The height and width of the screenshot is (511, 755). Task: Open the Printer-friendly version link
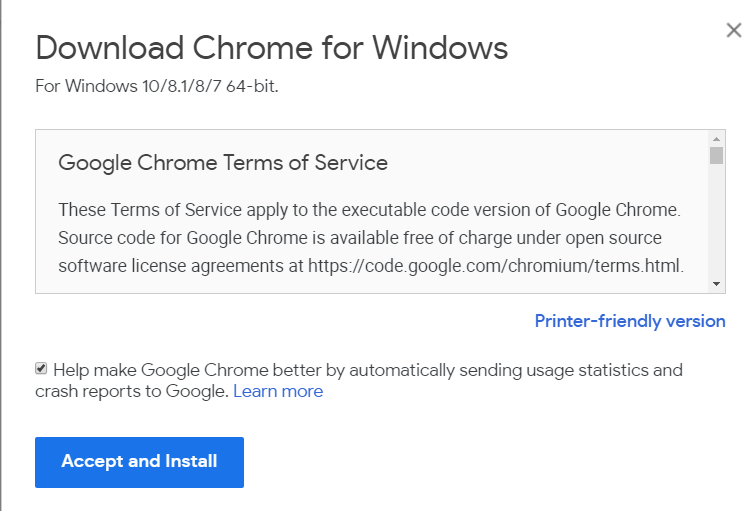[630, 321]
